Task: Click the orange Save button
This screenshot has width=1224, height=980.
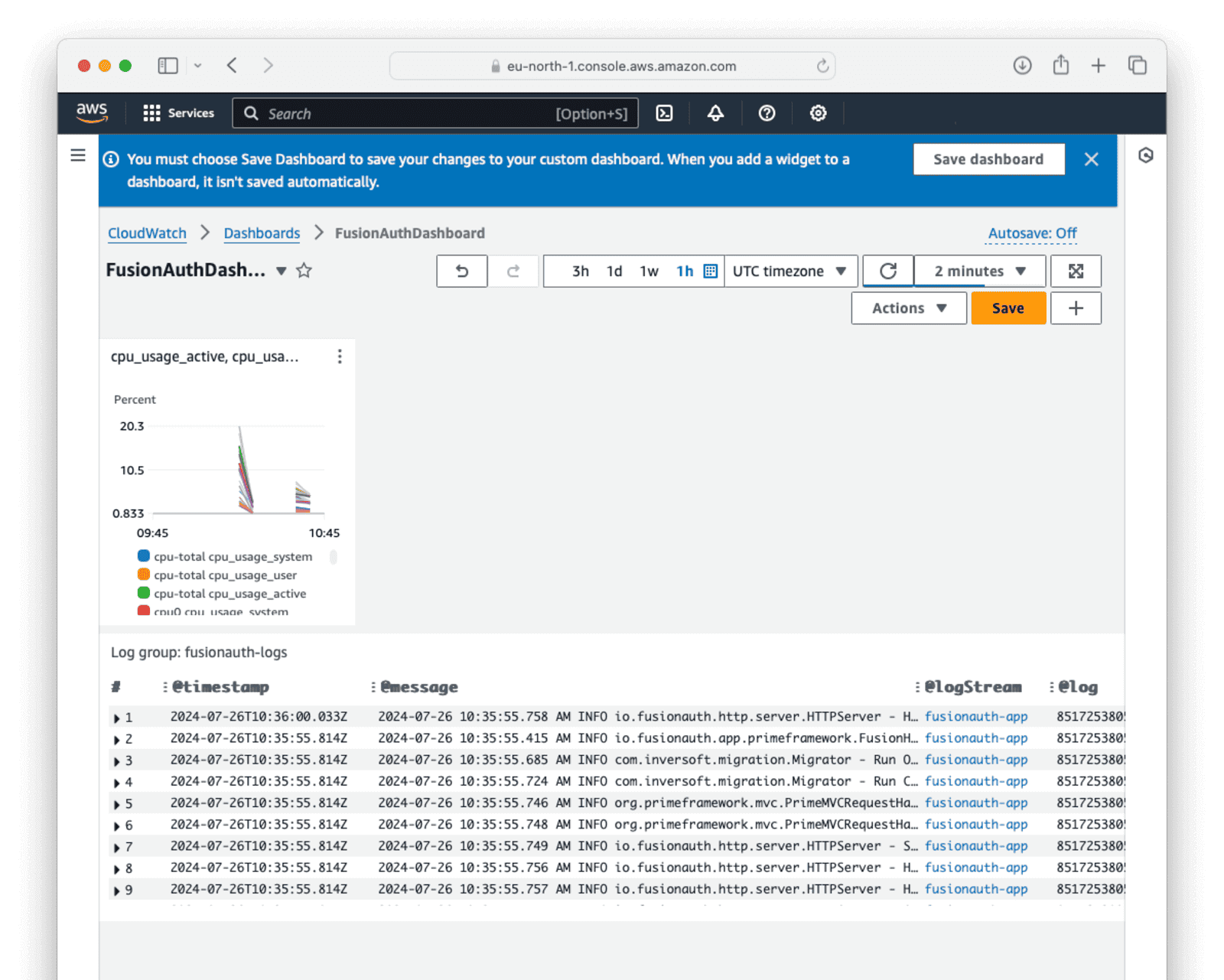Action: [x=1008, y=308]
